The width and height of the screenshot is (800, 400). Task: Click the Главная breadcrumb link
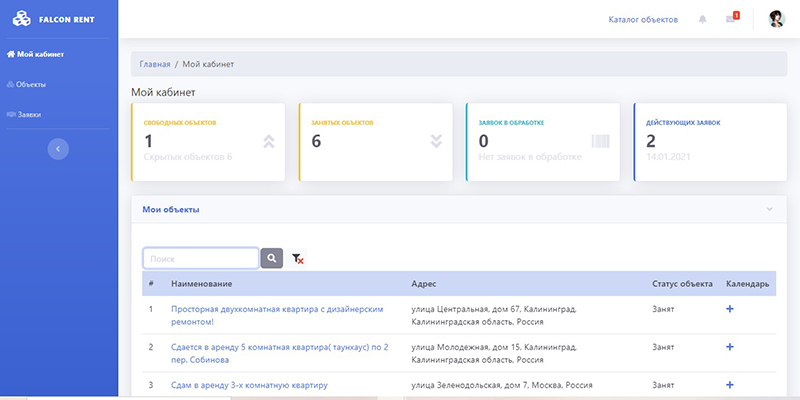[x=154, y=64]
